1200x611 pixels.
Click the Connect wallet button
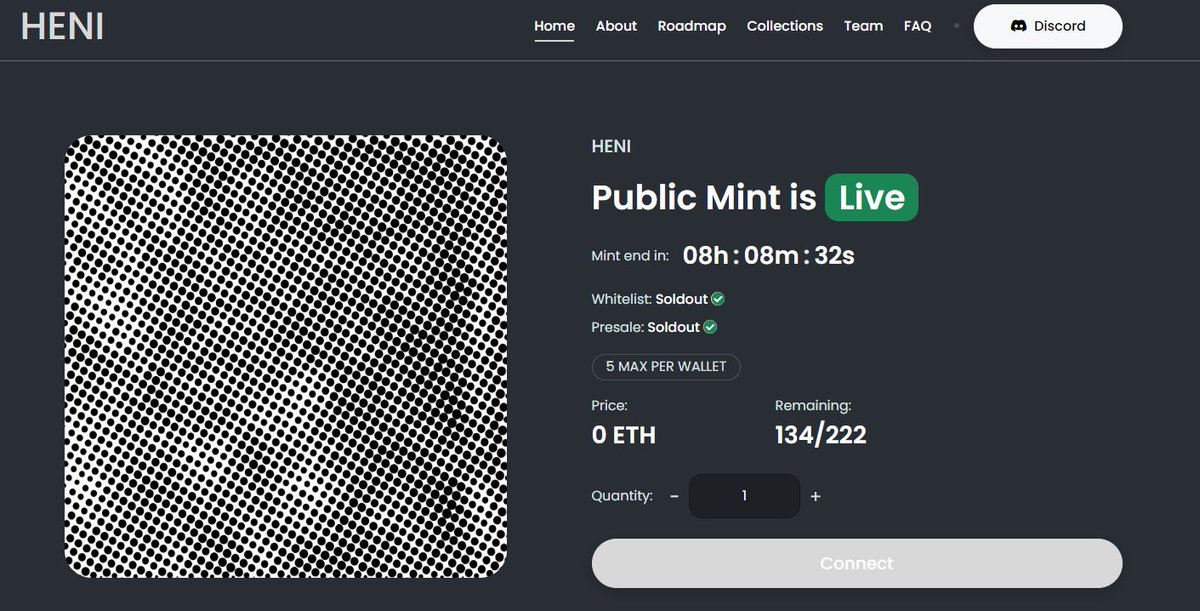point(857,563)
